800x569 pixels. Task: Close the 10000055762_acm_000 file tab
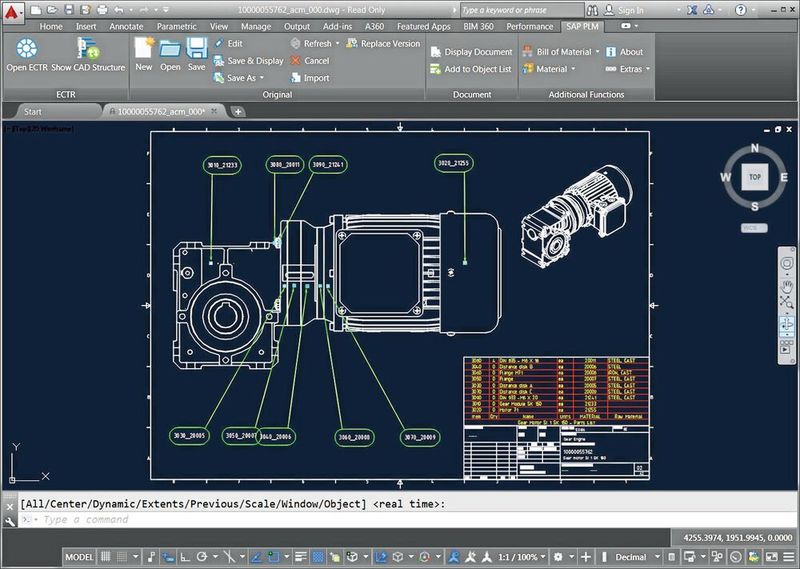(x=214, y=111)
